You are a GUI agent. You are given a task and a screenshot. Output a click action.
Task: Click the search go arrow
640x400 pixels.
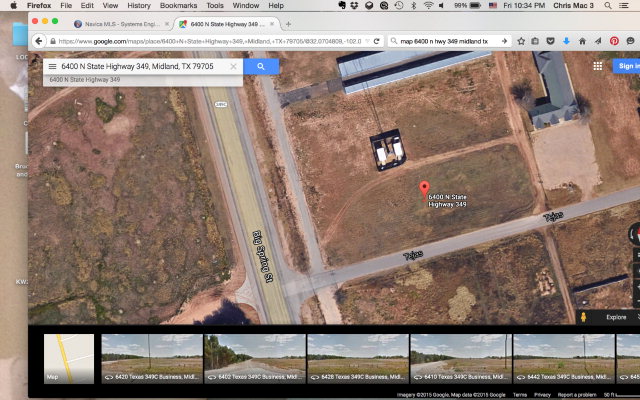pyautogui.click(x=504, y=41)
